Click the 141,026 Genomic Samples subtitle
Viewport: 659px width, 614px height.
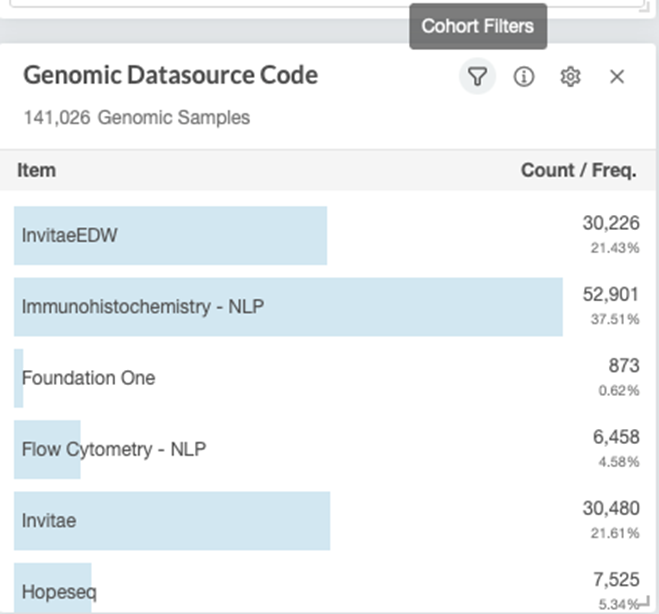(x=137, y=117)
